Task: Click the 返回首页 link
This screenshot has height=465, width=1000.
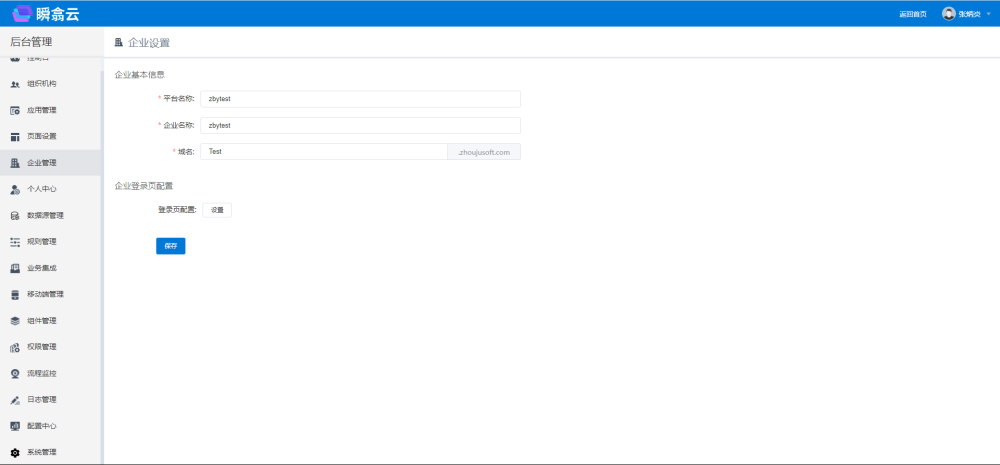Action: [x=912, y=14]
